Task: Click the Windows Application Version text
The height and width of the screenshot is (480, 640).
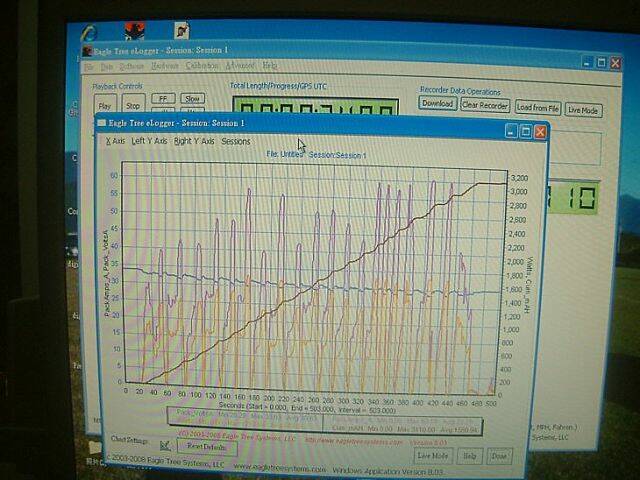Action: [x=388, y=471]
